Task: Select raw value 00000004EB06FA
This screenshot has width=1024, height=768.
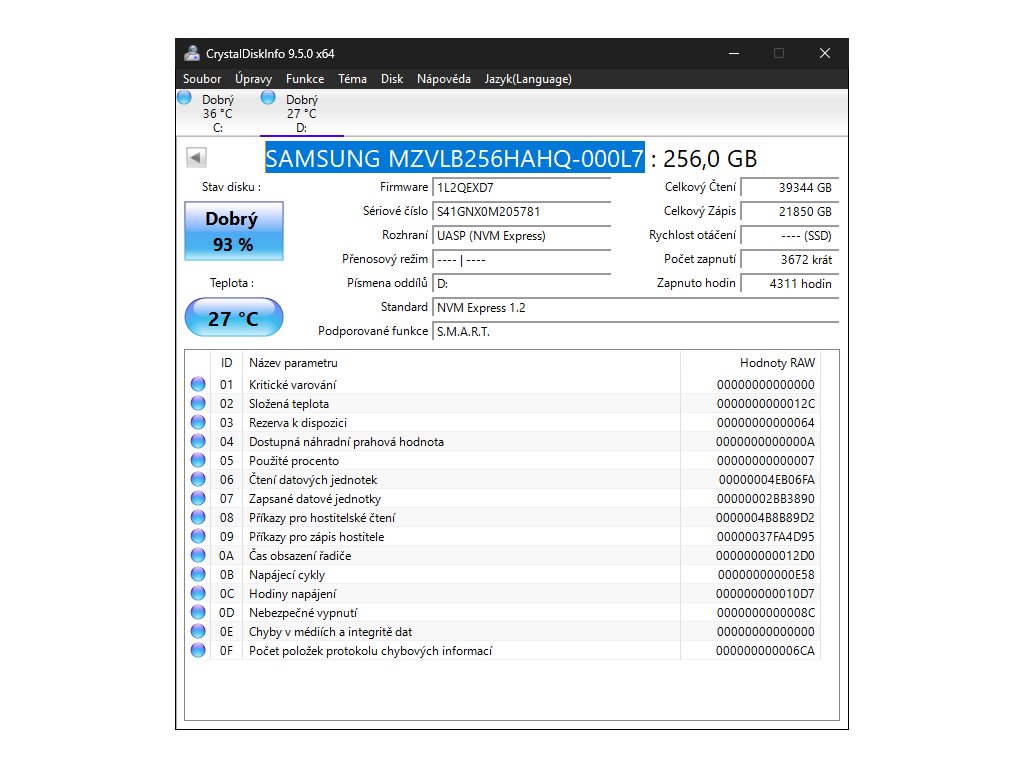Action: tap(767, 479)
